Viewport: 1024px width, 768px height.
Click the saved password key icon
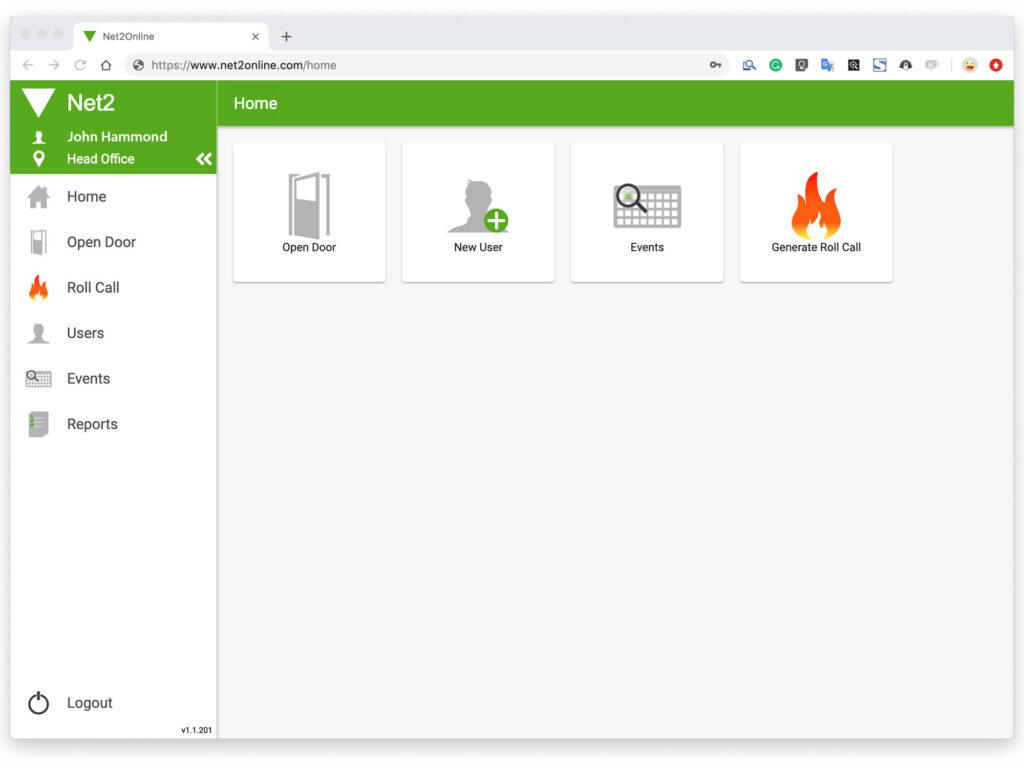click(x=716, y=65)
